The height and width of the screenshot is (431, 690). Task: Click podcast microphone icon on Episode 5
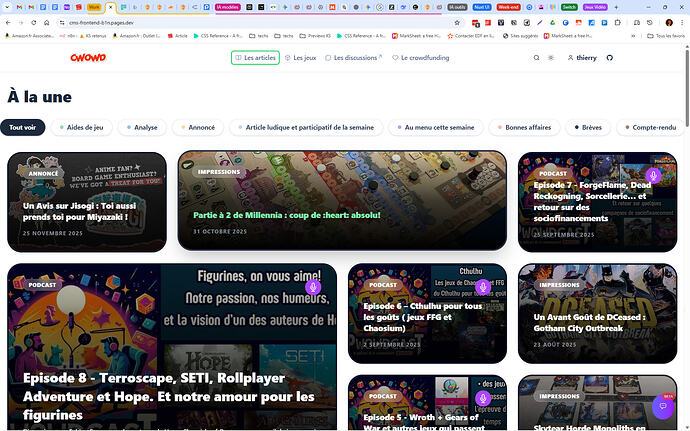483,398
